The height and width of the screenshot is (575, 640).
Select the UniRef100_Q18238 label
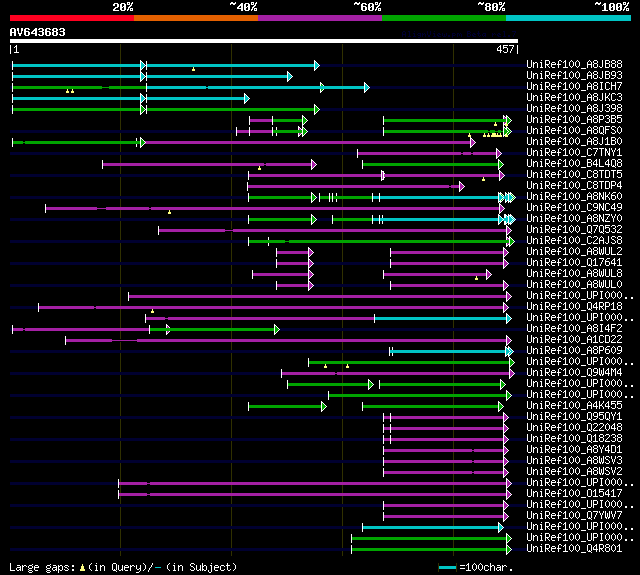574,438
